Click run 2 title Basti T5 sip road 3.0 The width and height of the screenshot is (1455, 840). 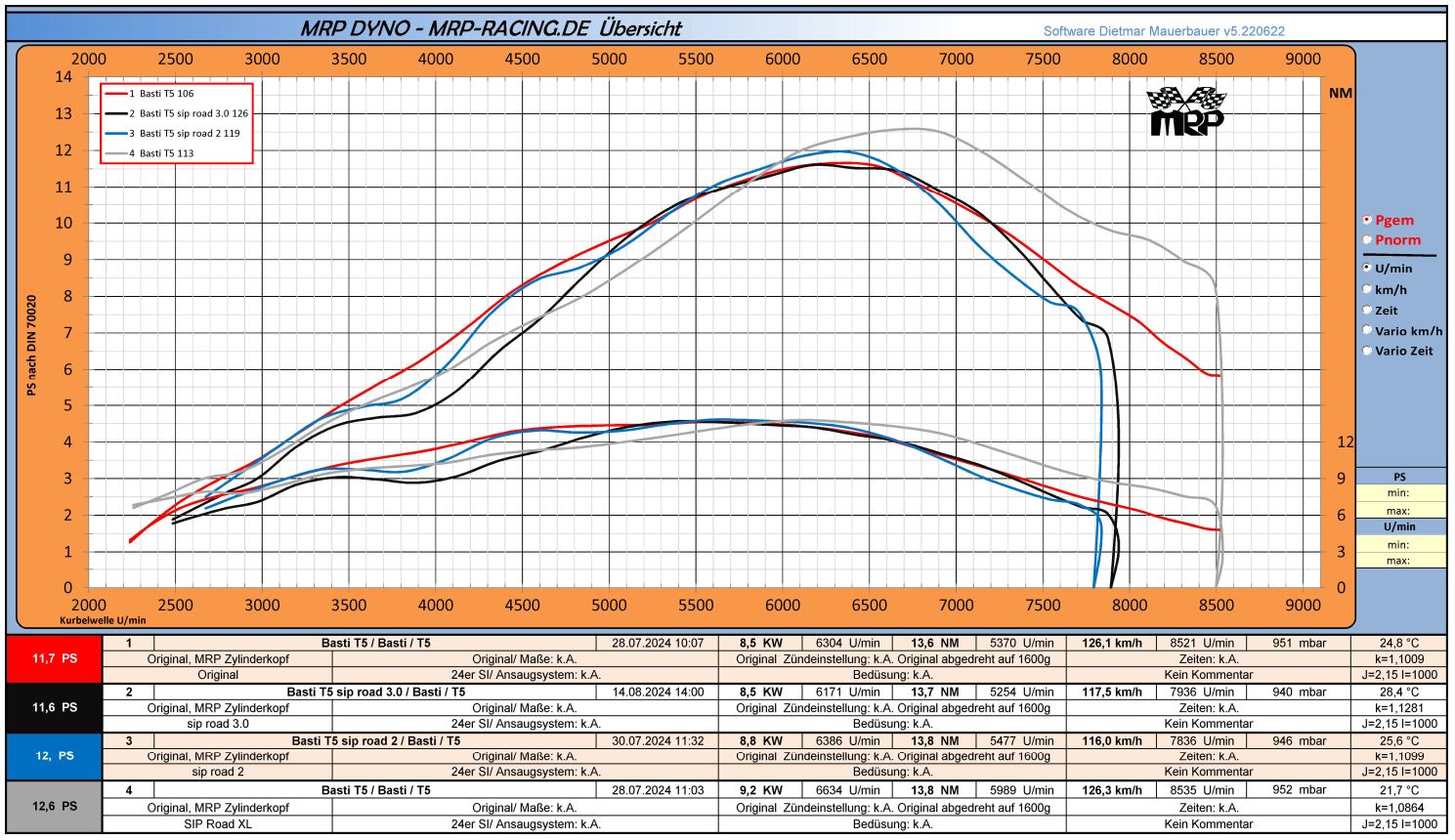click(x=375, y=692)
